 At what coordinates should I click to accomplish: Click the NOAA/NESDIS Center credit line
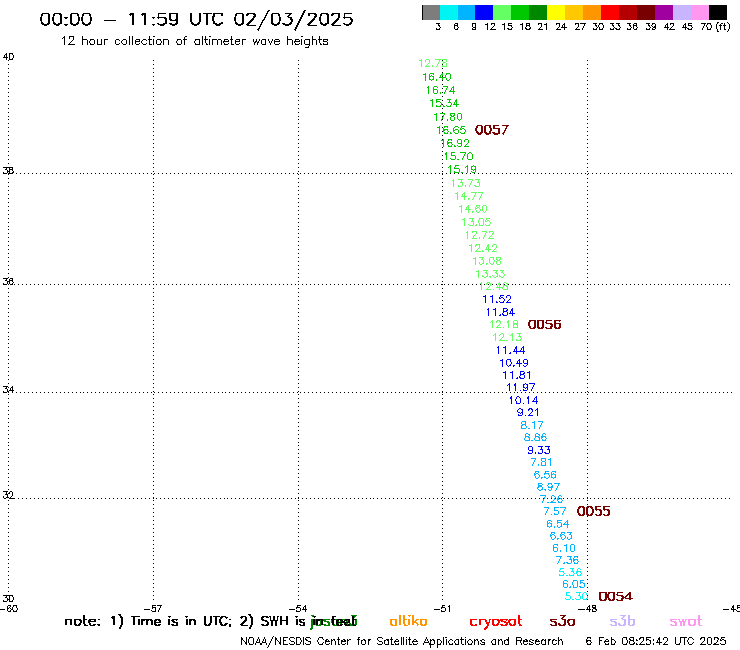402,641
